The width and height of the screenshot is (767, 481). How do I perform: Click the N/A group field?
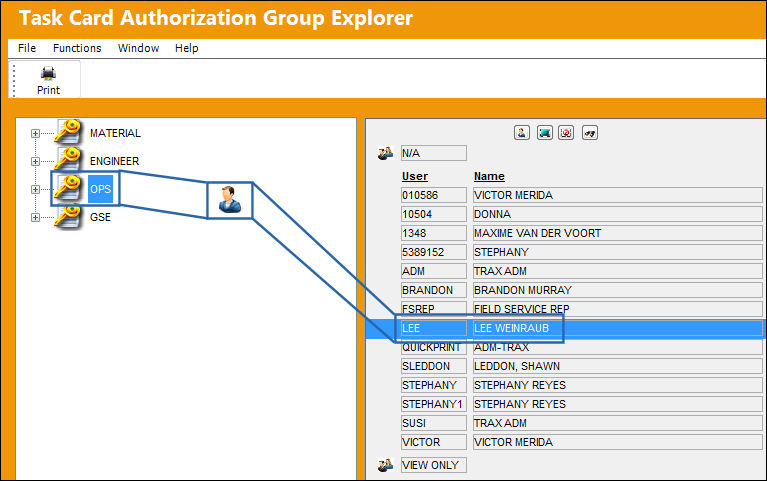433,153
